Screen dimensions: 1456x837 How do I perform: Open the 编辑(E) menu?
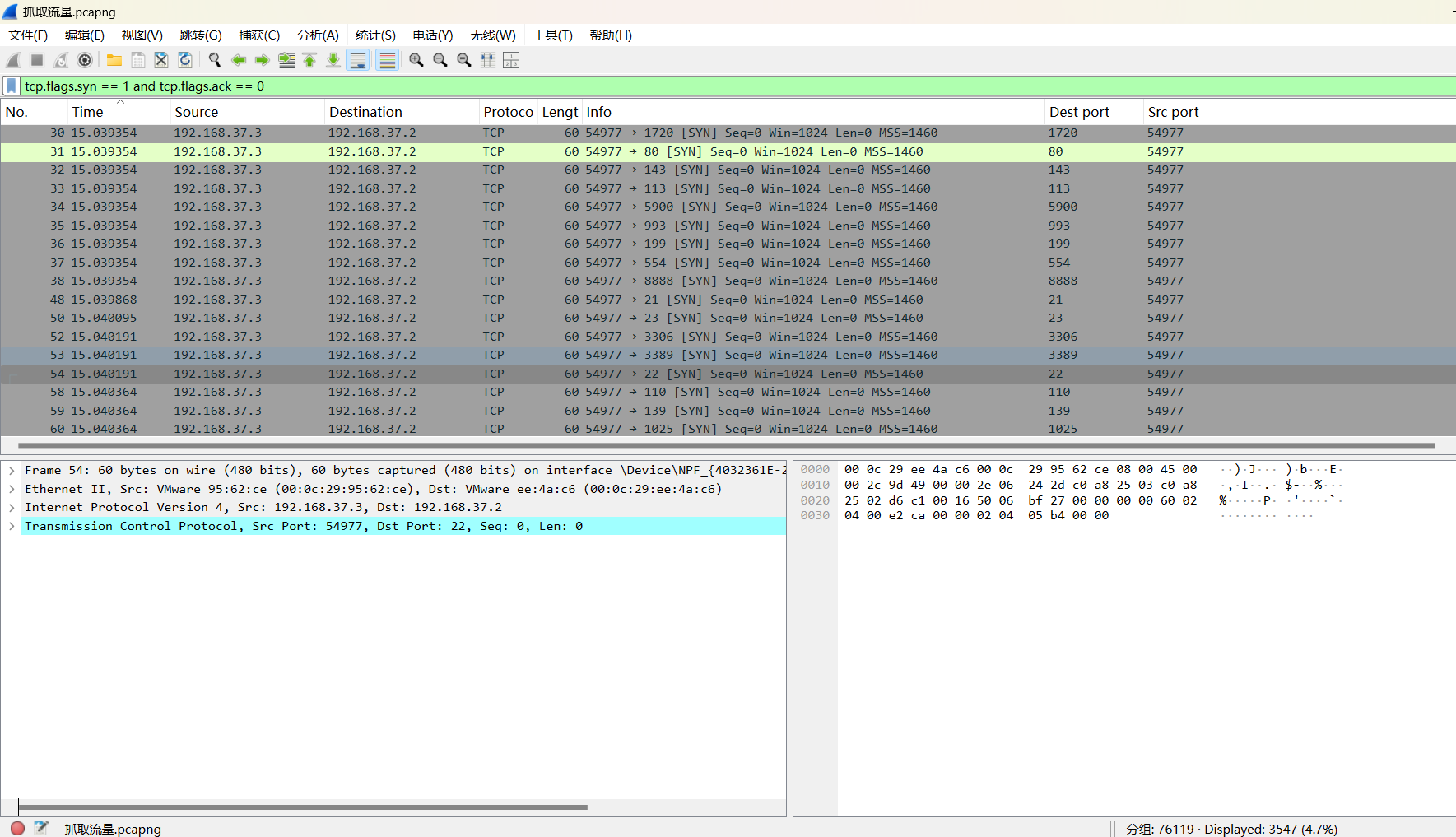(85, 35)
